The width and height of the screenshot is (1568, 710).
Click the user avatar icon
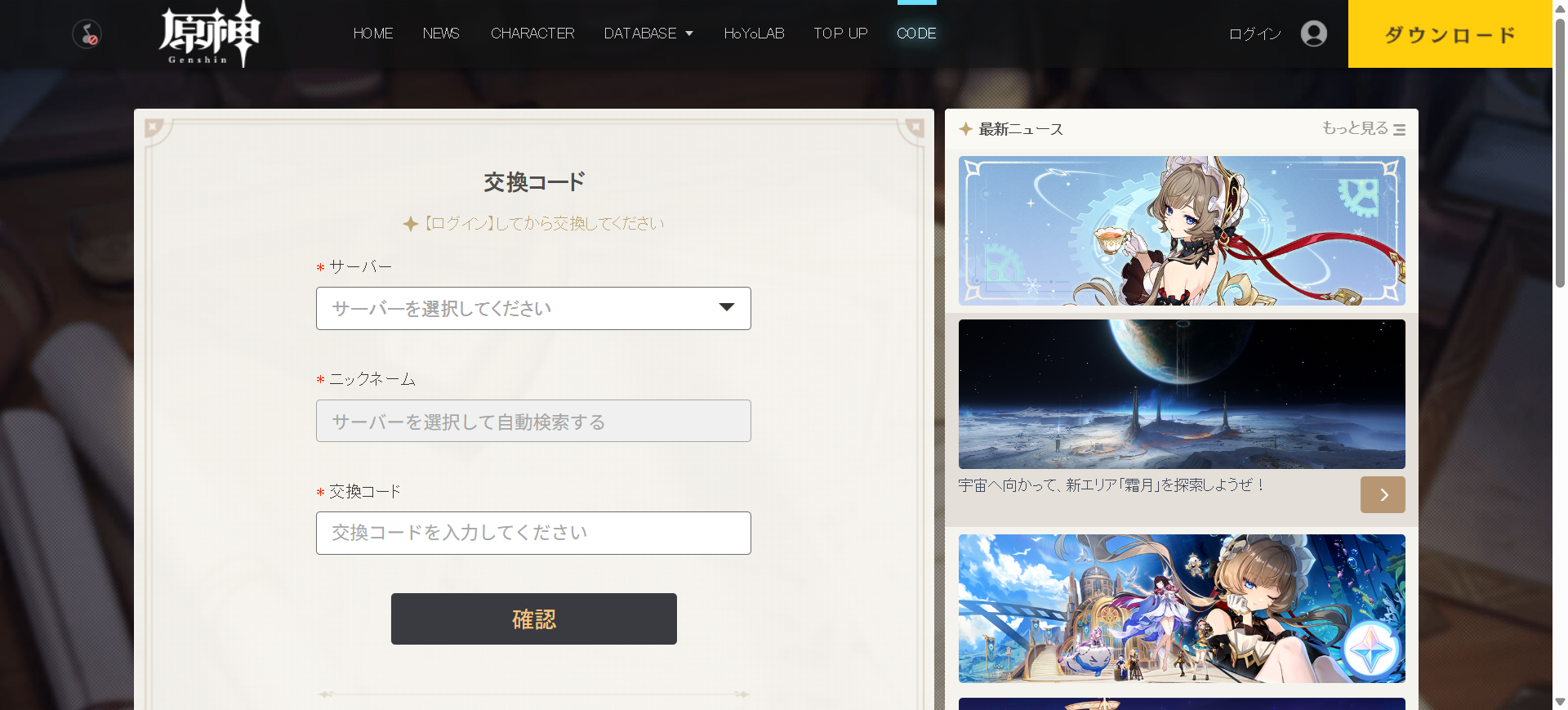coord(1313,33)
